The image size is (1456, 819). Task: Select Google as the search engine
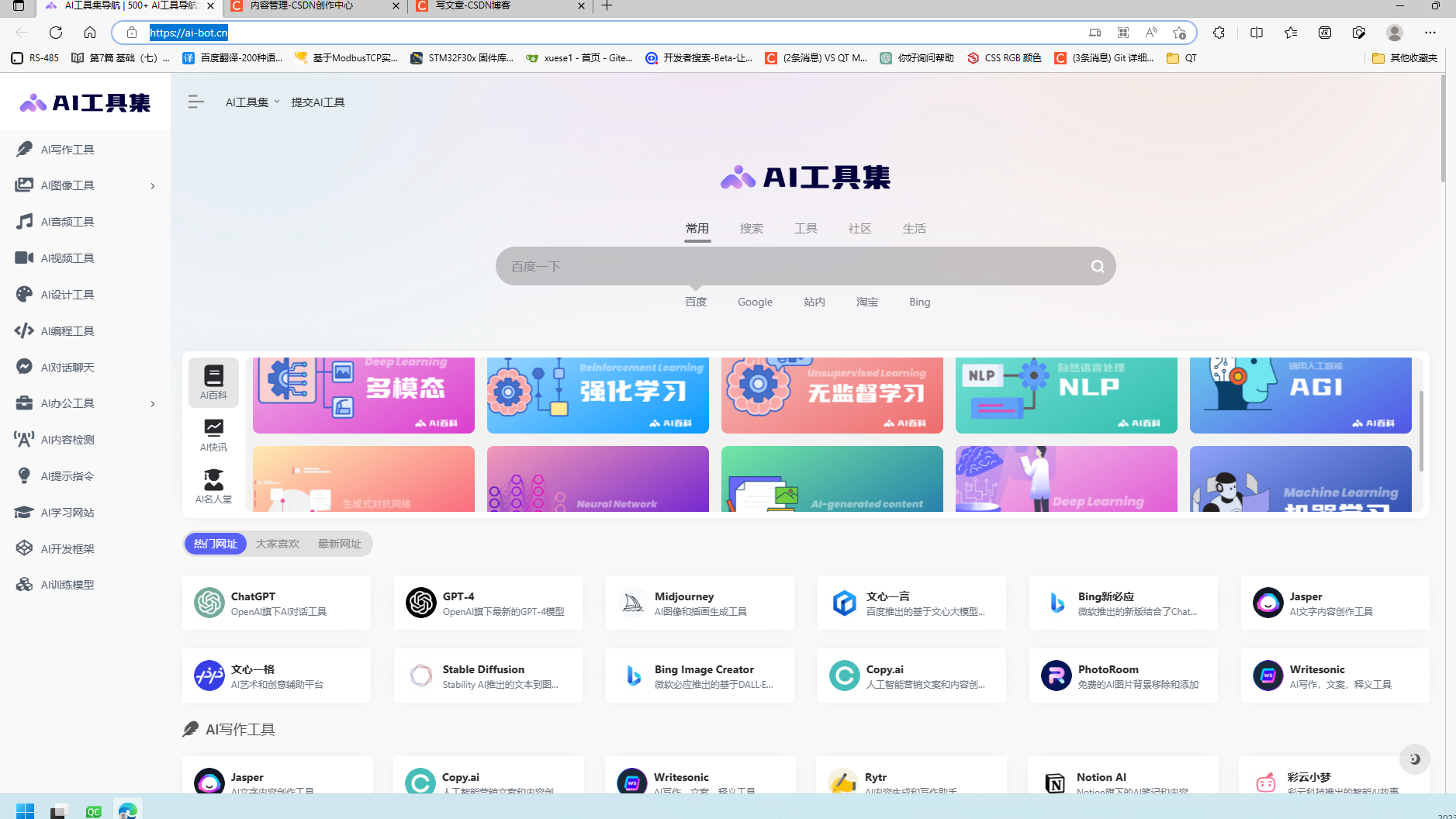pos(754,302)
